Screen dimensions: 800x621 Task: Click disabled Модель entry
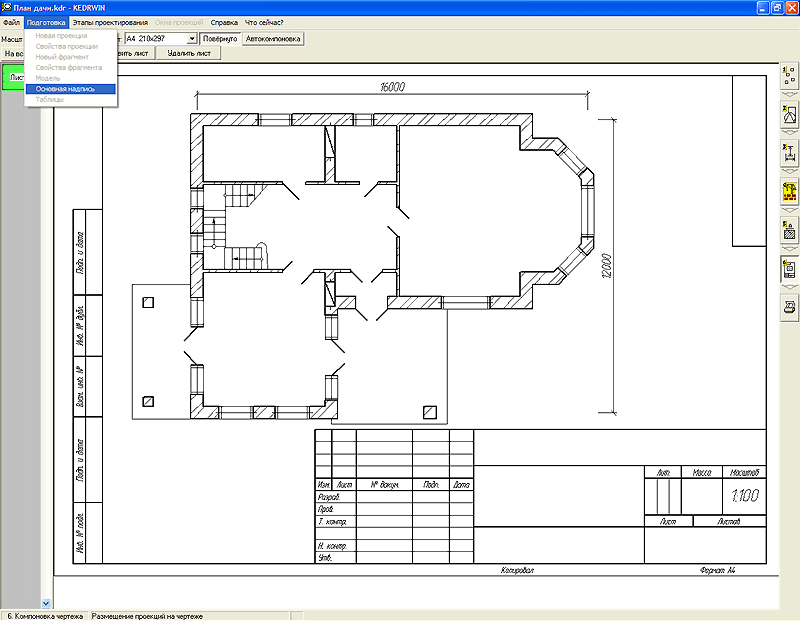pos(70,78)
